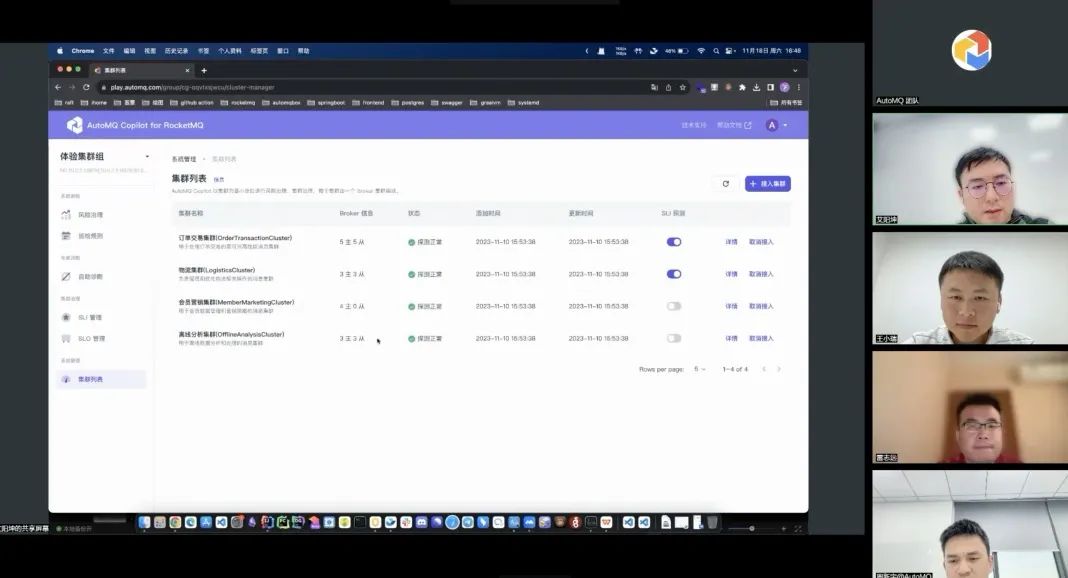The width and height of the screenshot is (1068, 578).
Task: Open the details link for OfflineAnalysisCluster
Action: pyautogui.click(x=731, y=338)
